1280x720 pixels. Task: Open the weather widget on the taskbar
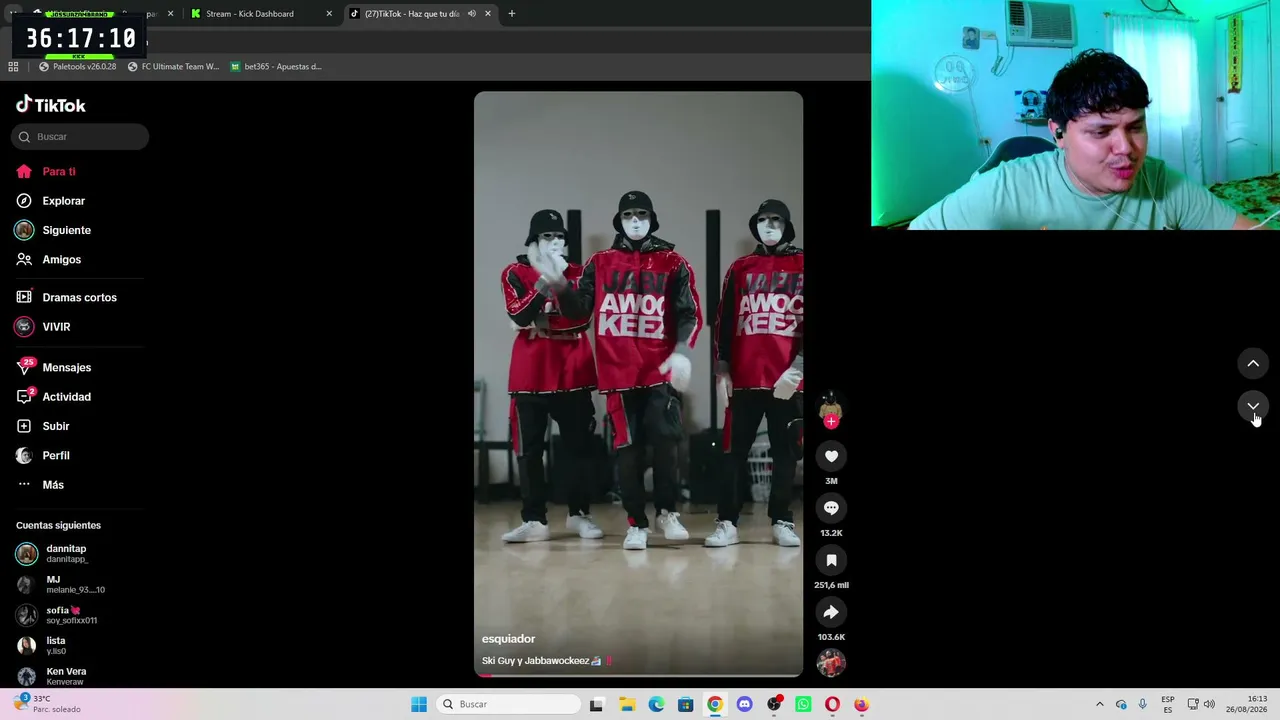coord(47,704)
